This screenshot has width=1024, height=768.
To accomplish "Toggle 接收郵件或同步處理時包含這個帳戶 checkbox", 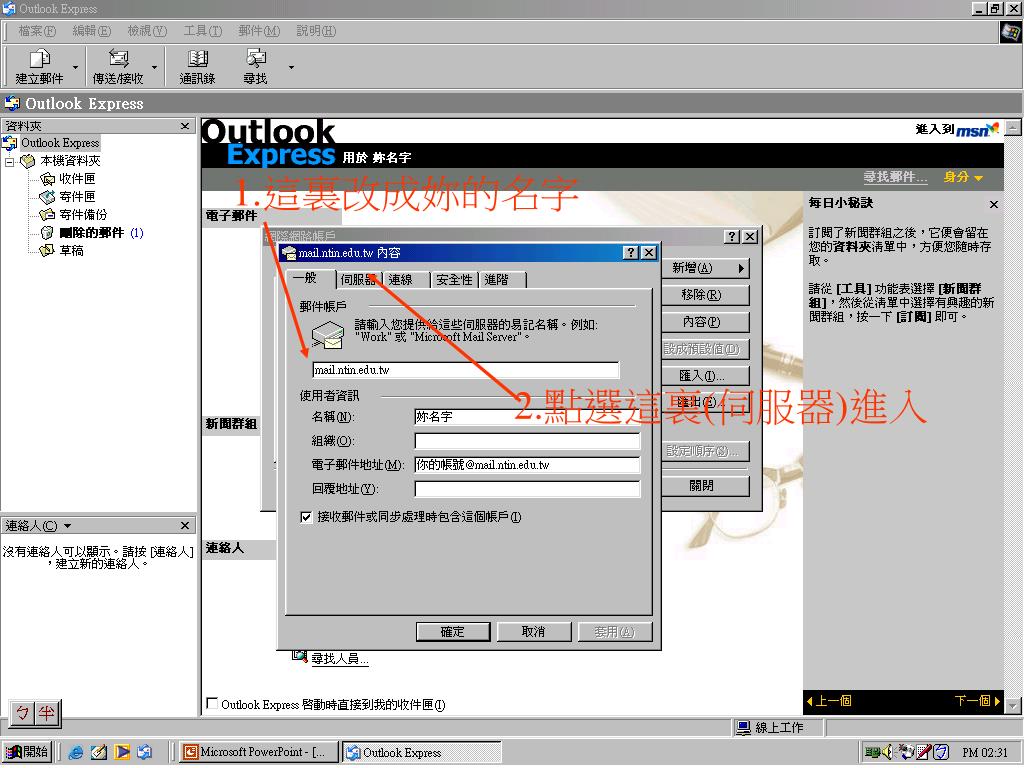I will coord(306,517).
